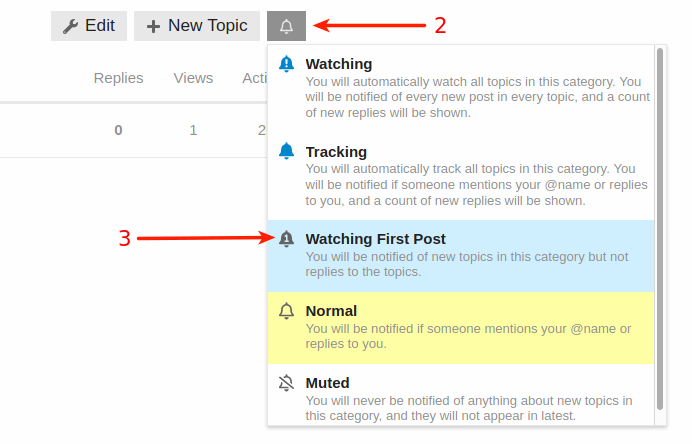Choose the Muted notification option

coord(461,395)
